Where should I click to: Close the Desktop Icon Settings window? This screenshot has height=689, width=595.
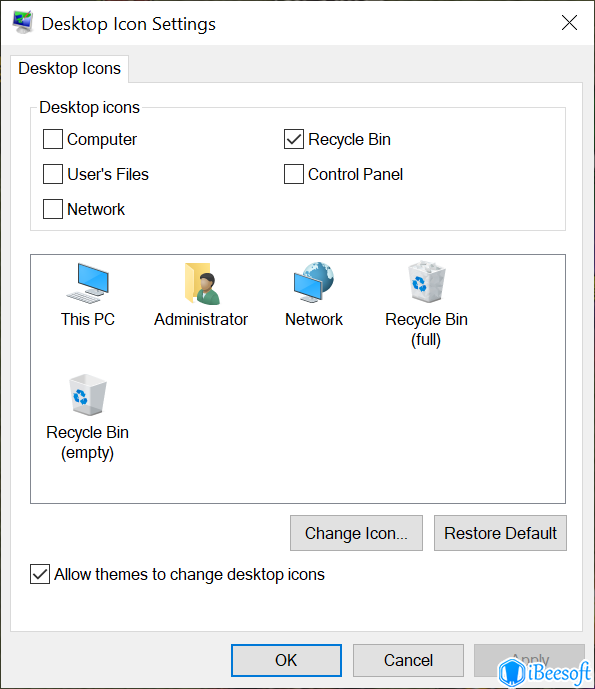point(570,22)
